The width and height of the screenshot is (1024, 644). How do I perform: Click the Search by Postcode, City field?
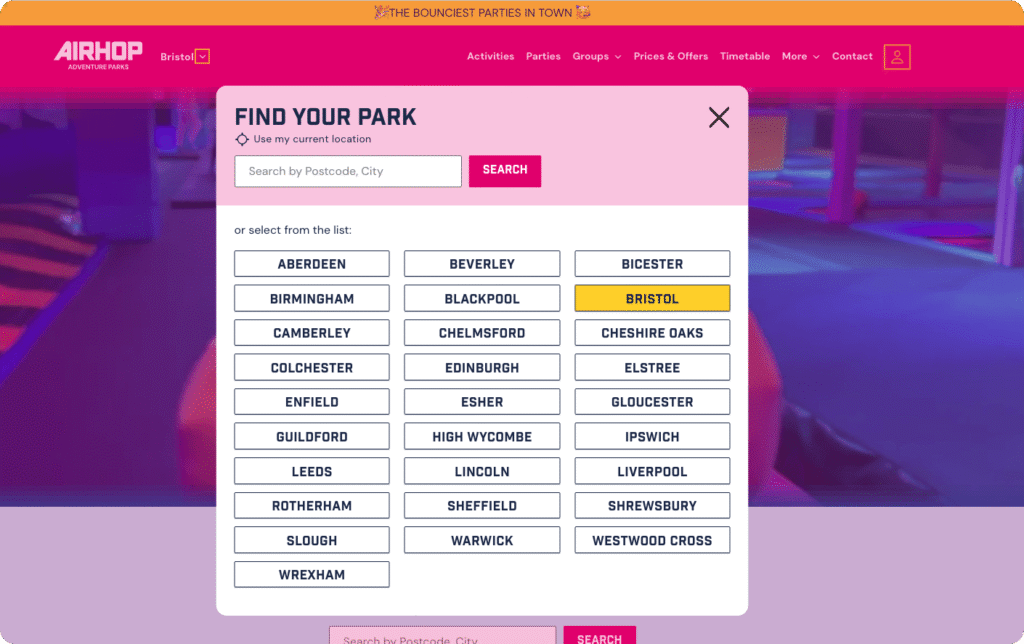[x=348, y=171]
